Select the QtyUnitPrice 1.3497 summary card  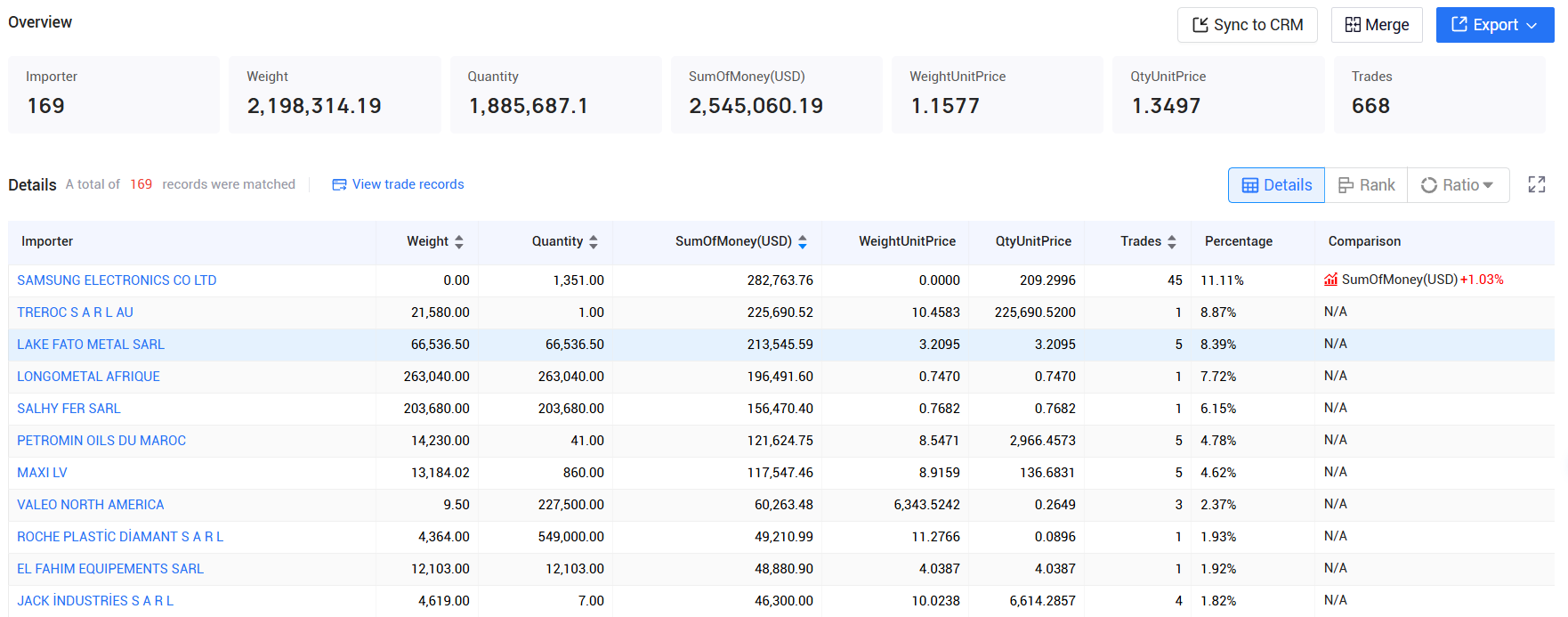tap(1218, 94)
